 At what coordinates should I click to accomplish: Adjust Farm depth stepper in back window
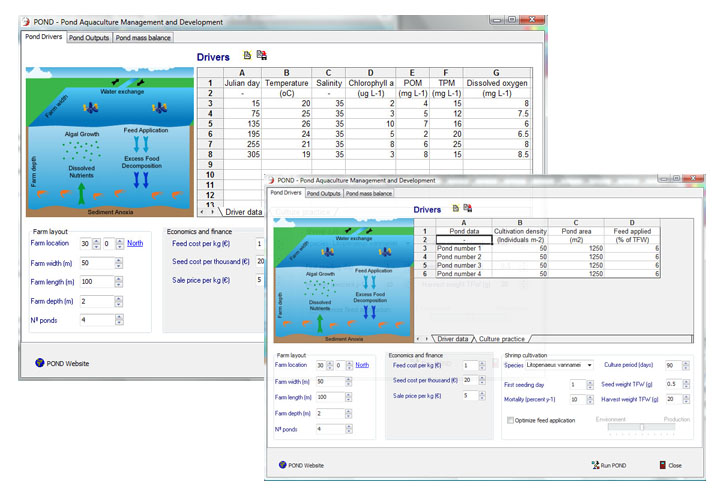point(118,301)
